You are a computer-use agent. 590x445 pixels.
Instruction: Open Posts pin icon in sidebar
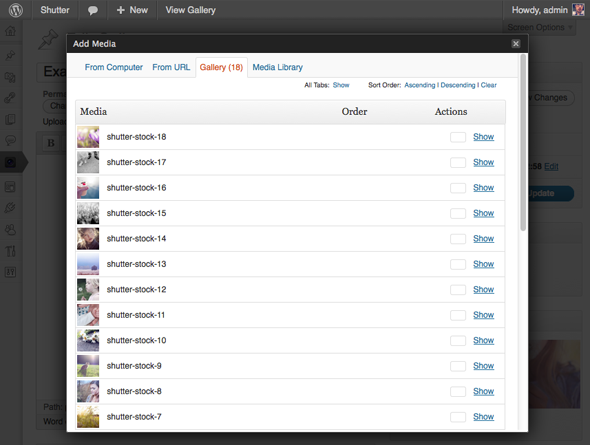pyautogui.click(x=10, y=56)
